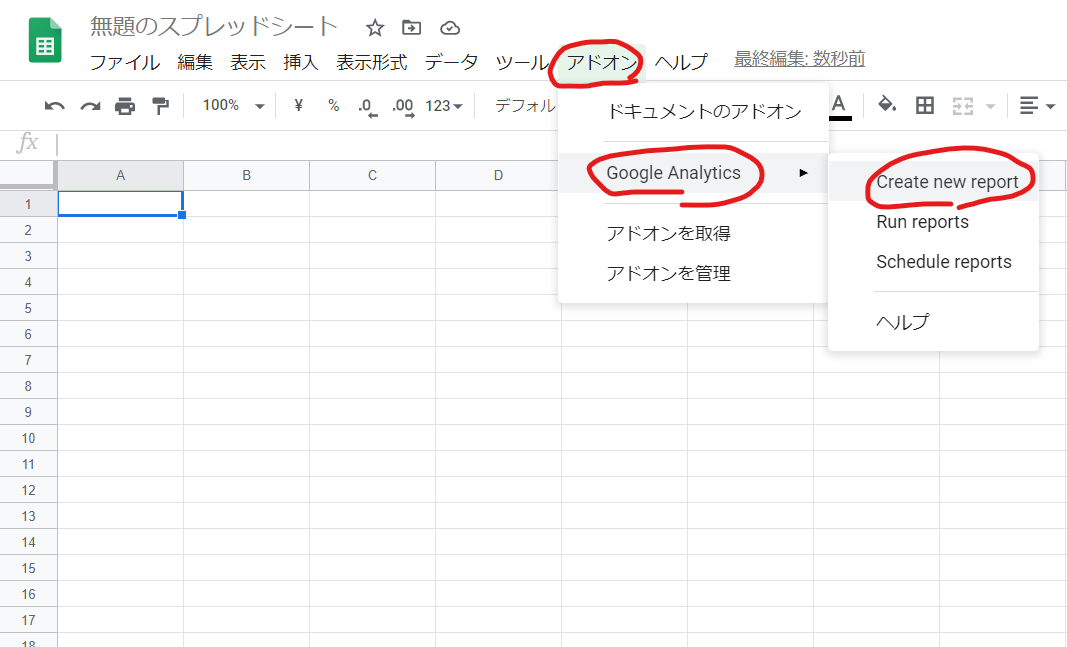Select column C header
Viewport: 1067px width, 647px height.
(x=372, y=176)
